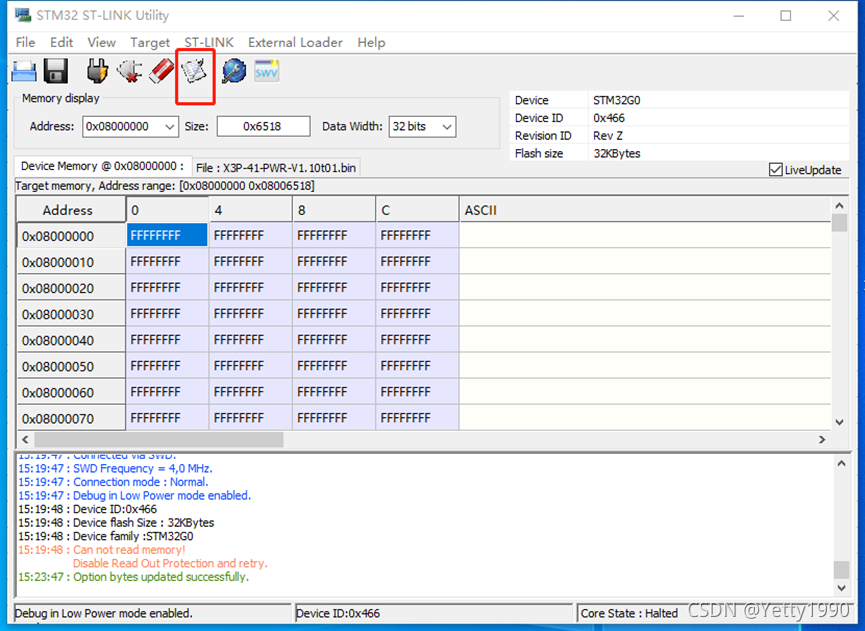Click the ST-LINK Utility title bar app icon
Image resolution: width=865 pixels, height=631 pixels.
(23, 15)
